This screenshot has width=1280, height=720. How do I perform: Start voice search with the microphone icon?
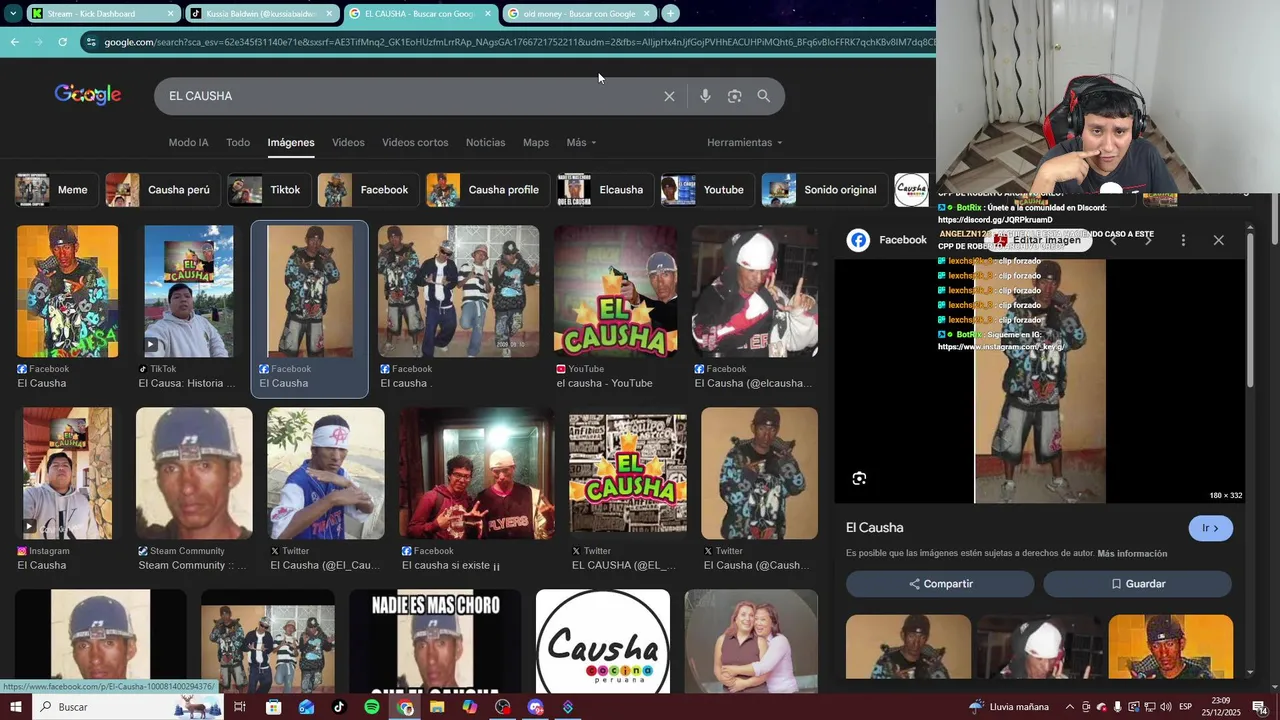tap(705, 96)
